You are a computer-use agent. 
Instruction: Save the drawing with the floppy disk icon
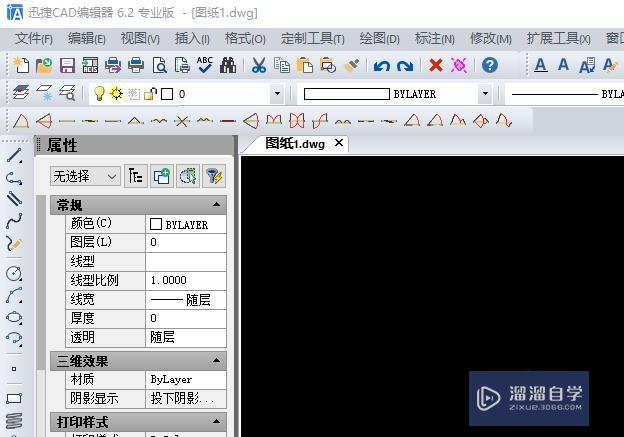coord(67,65)
